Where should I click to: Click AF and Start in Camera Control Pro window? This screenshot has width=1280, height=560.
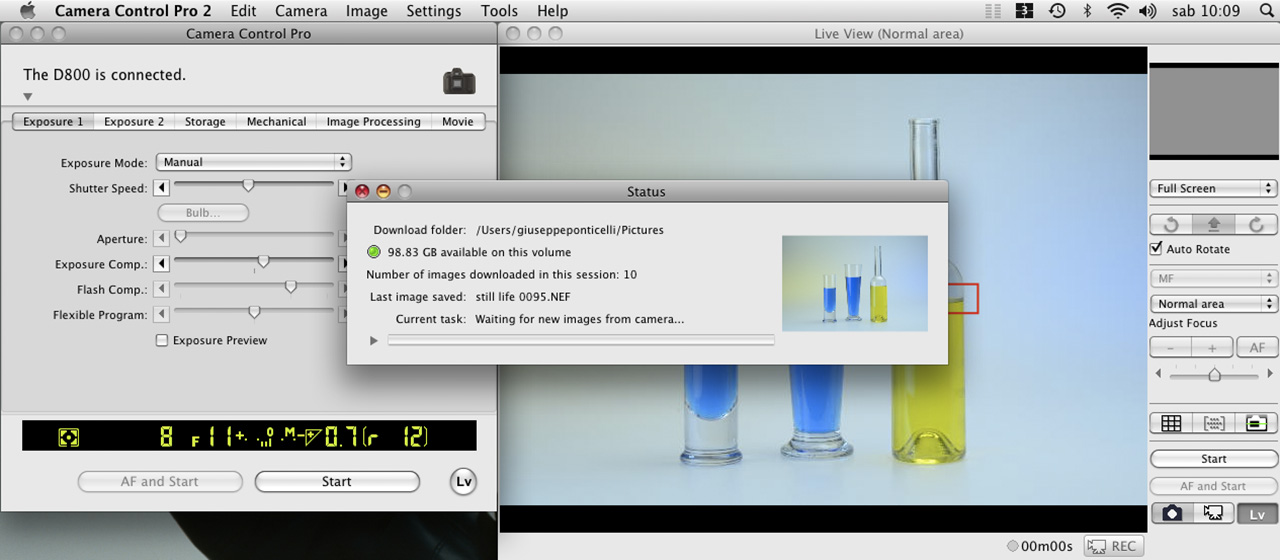click(161, 482)
